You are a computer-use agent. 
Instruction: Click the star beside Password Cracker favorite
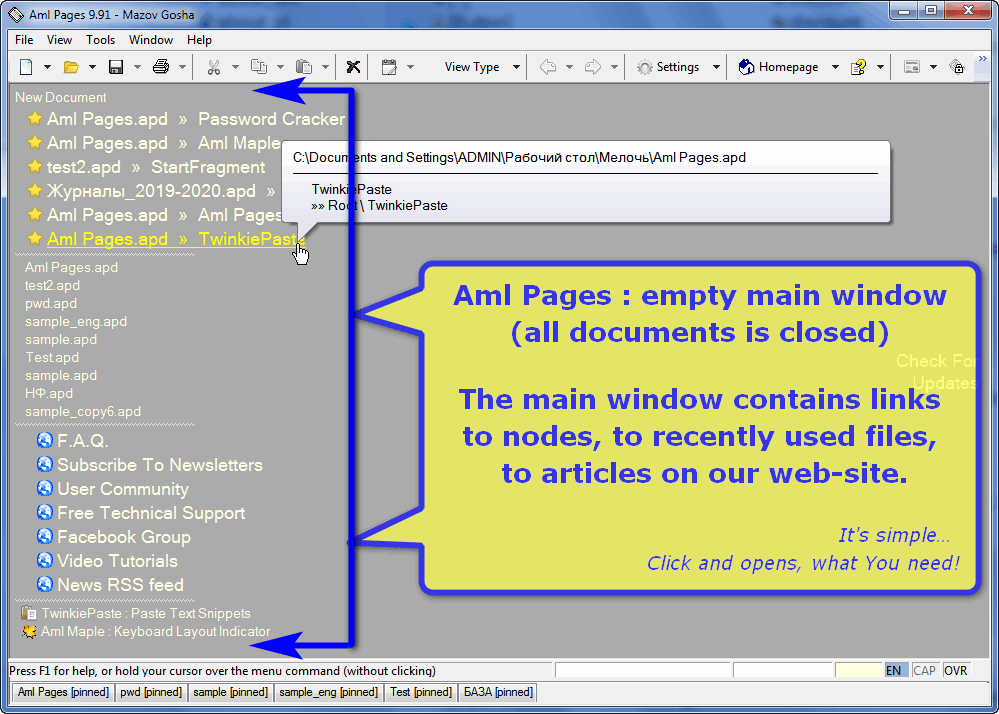[x=35, y=118]
